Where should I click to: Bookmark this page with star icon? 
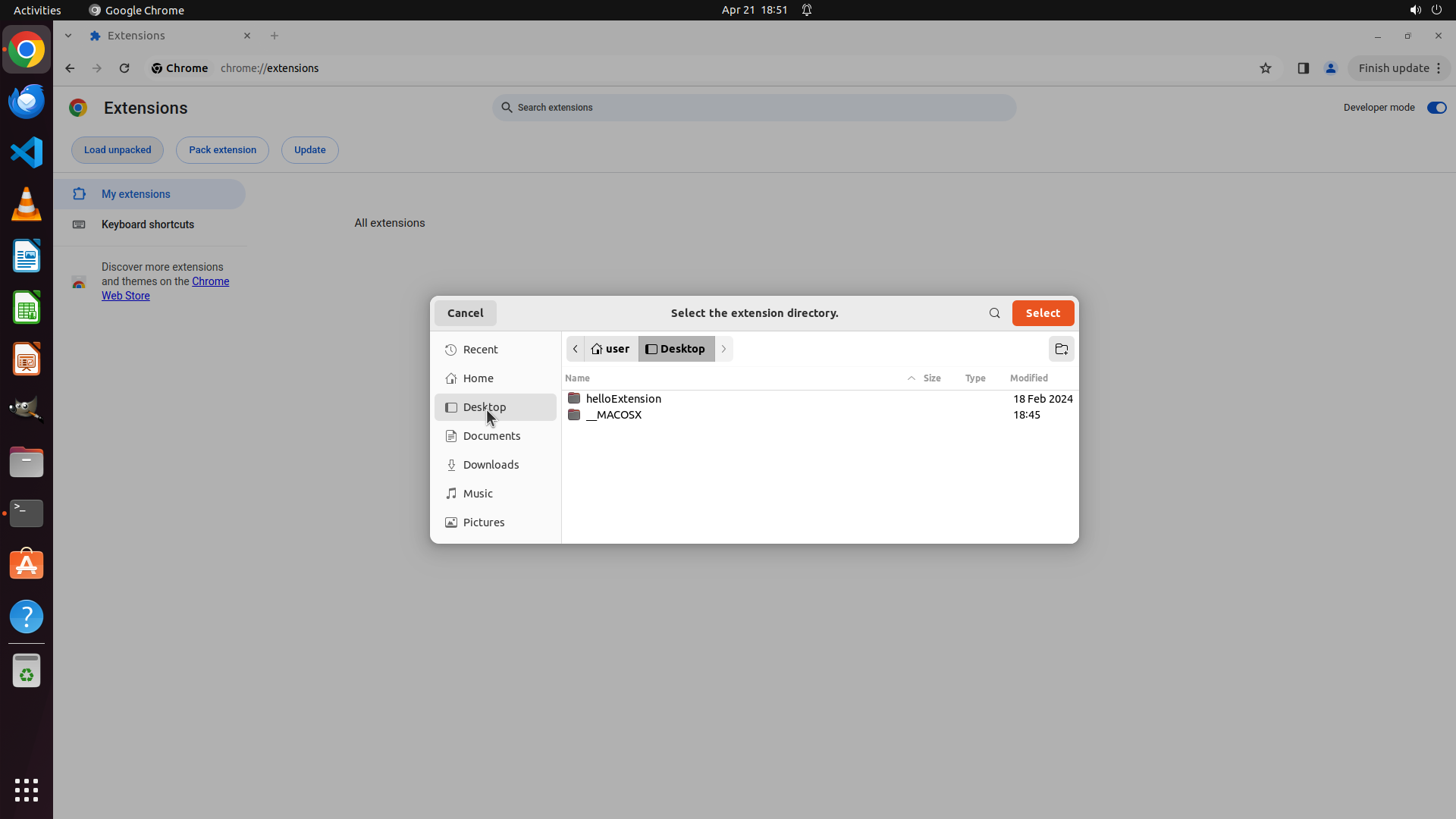[1265, 68]
